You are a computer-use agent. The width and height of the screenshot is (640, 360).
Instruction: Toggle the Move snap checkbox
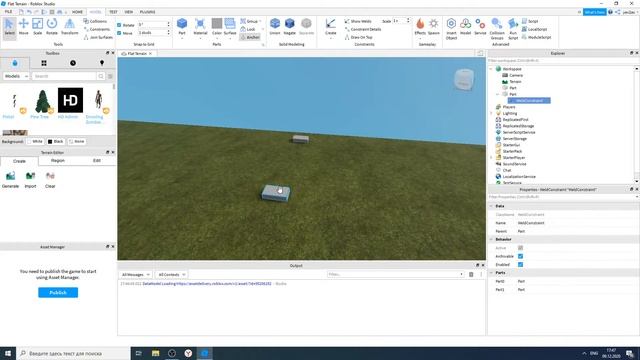(119, 33)
